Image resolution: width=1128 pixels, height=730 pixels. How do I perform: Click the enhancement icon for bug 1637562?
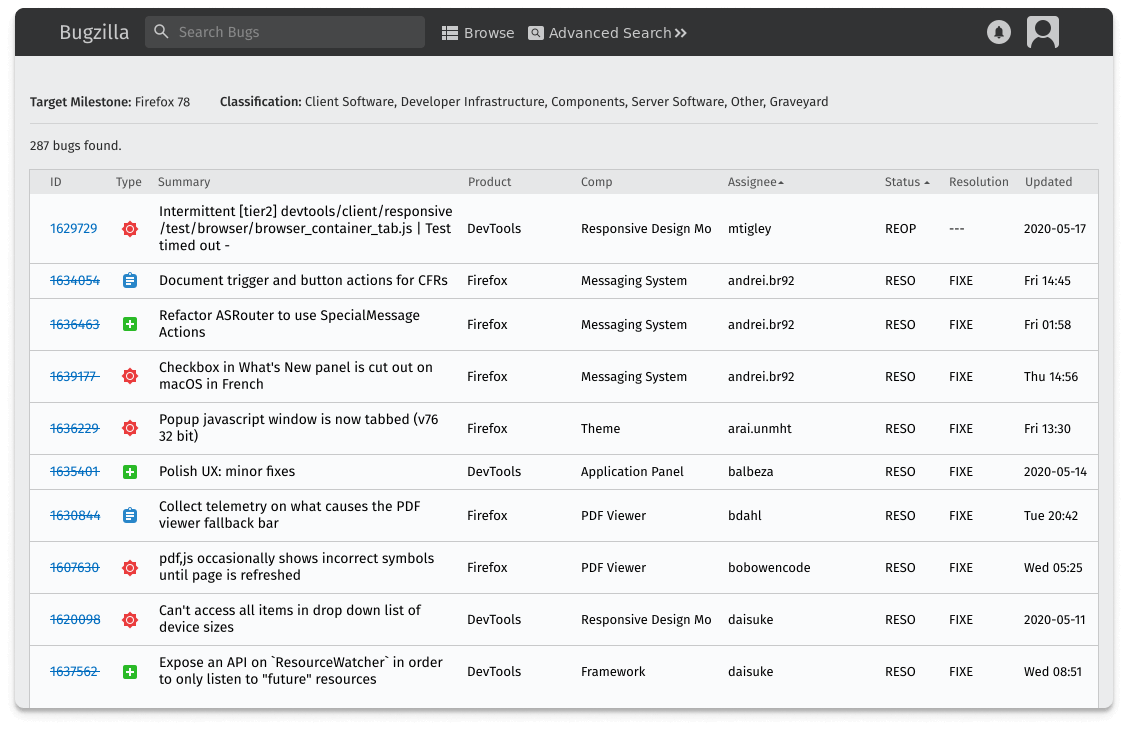coord(129,672)
